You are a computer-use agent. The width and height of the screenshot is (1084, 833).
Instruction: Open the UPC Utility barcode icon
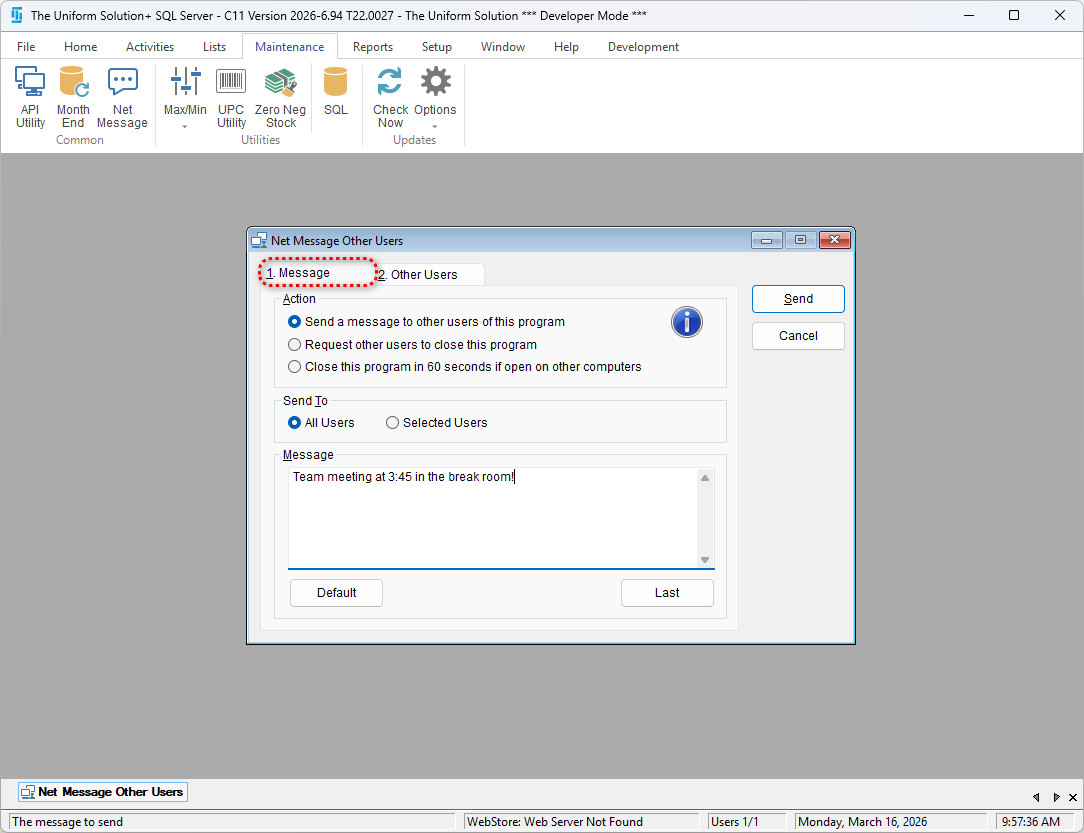coord(231,97)
